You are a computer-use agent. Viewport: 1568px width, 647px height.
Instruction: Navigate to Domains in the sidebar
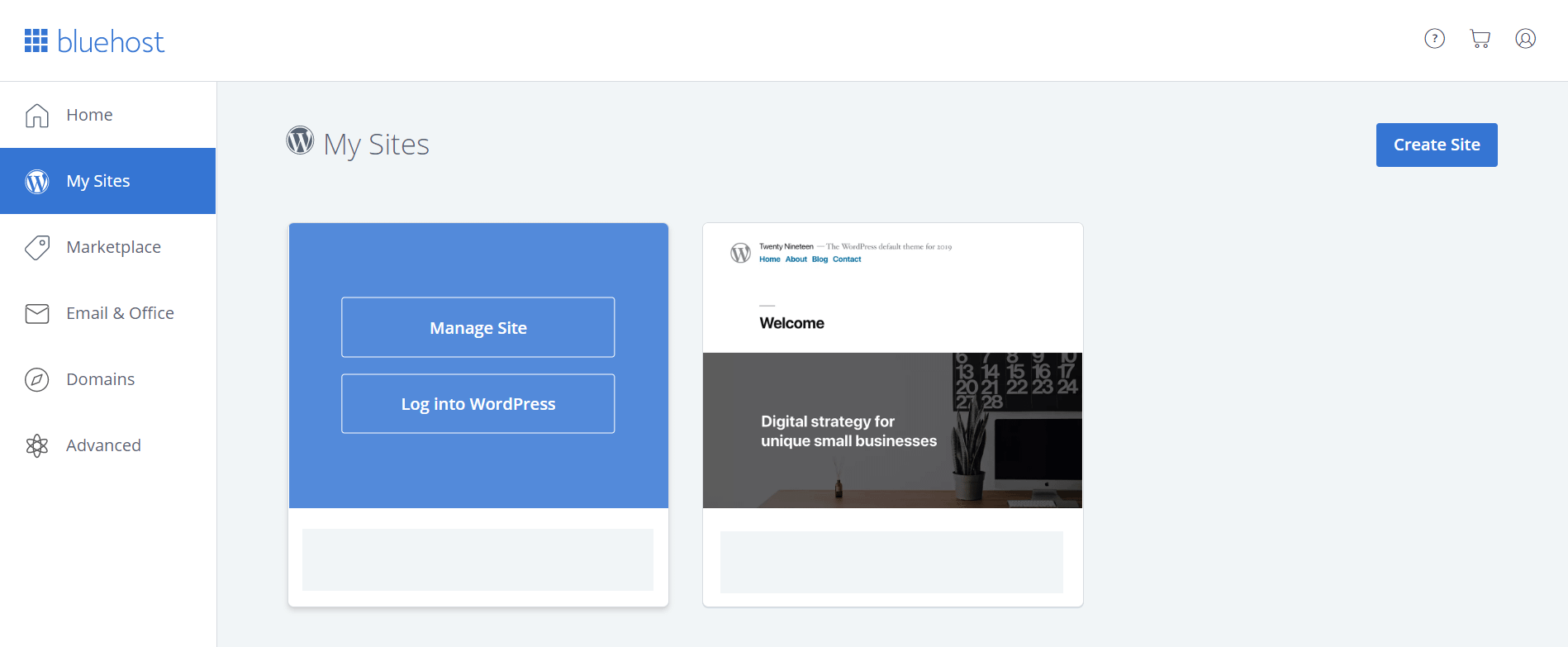click(x=101, y=379)
